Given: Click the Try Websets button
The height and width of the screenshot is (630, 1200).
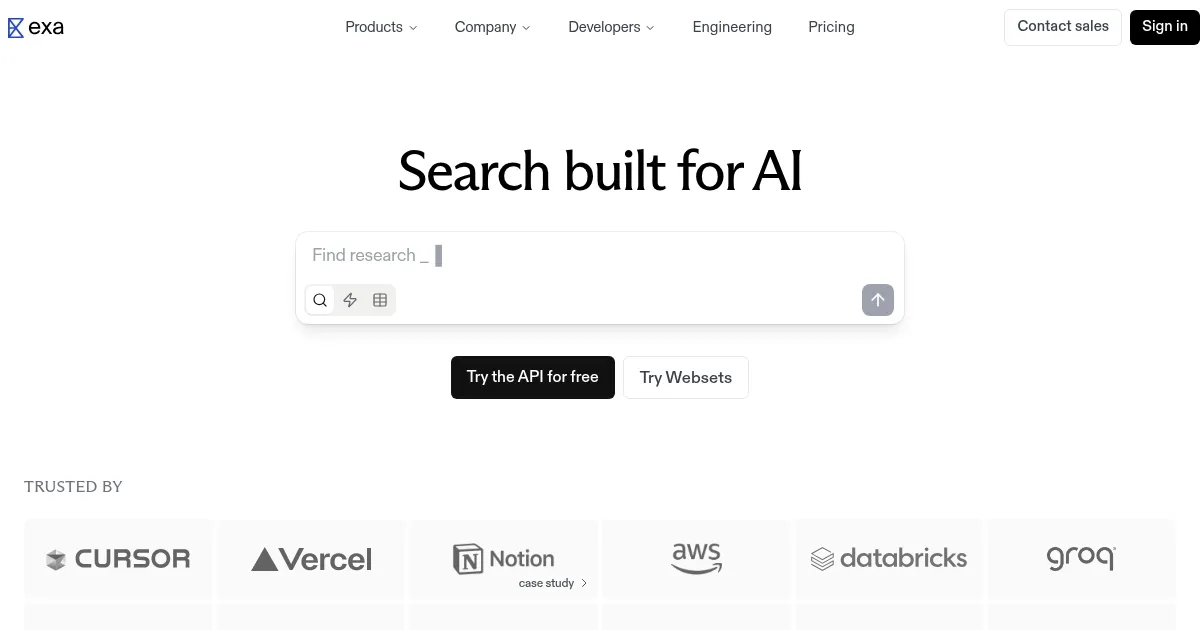Looking at the screenshot, I should 685,377.
